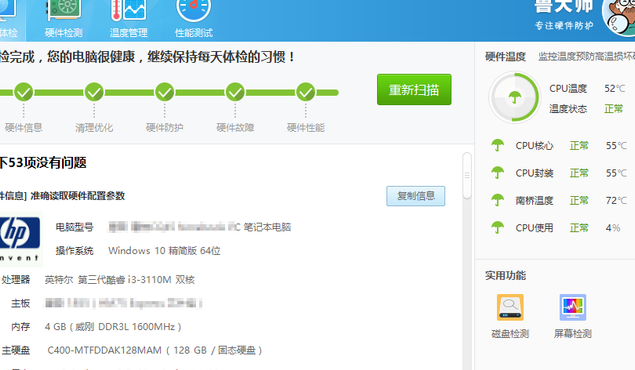Image resolution: width=635 pixels, height=370 pixels.
Task: Click the Windows 10 精简版 64位 text
Action: coord(164,251)
